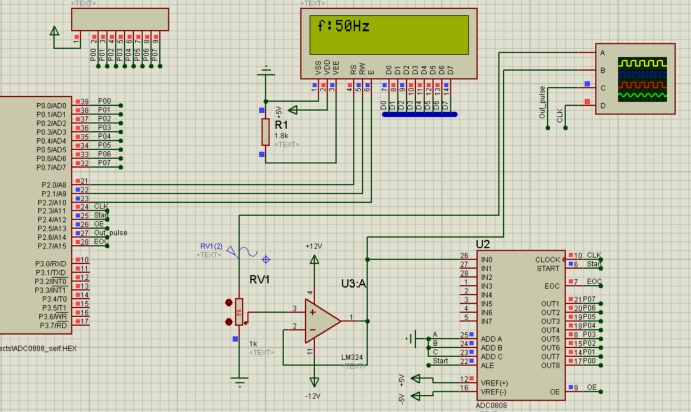Screen dimensions: 691x412
Task: Select the -5V arrow at VREF(-)
Action: [416, 396]
